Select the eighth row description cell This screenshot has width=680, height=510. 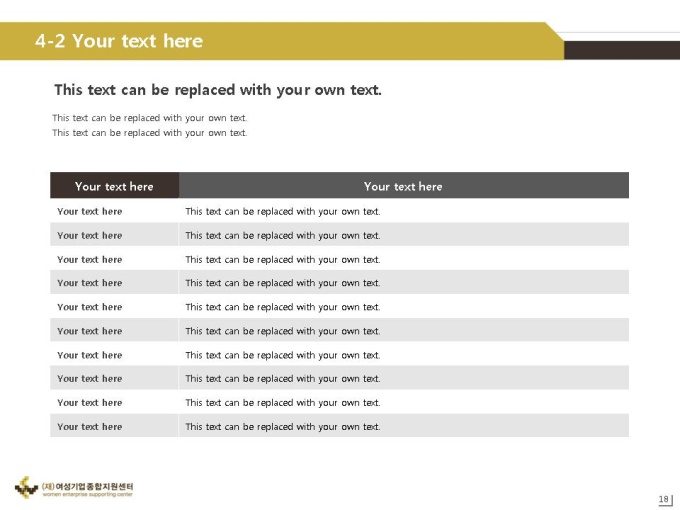click(404, 378)
